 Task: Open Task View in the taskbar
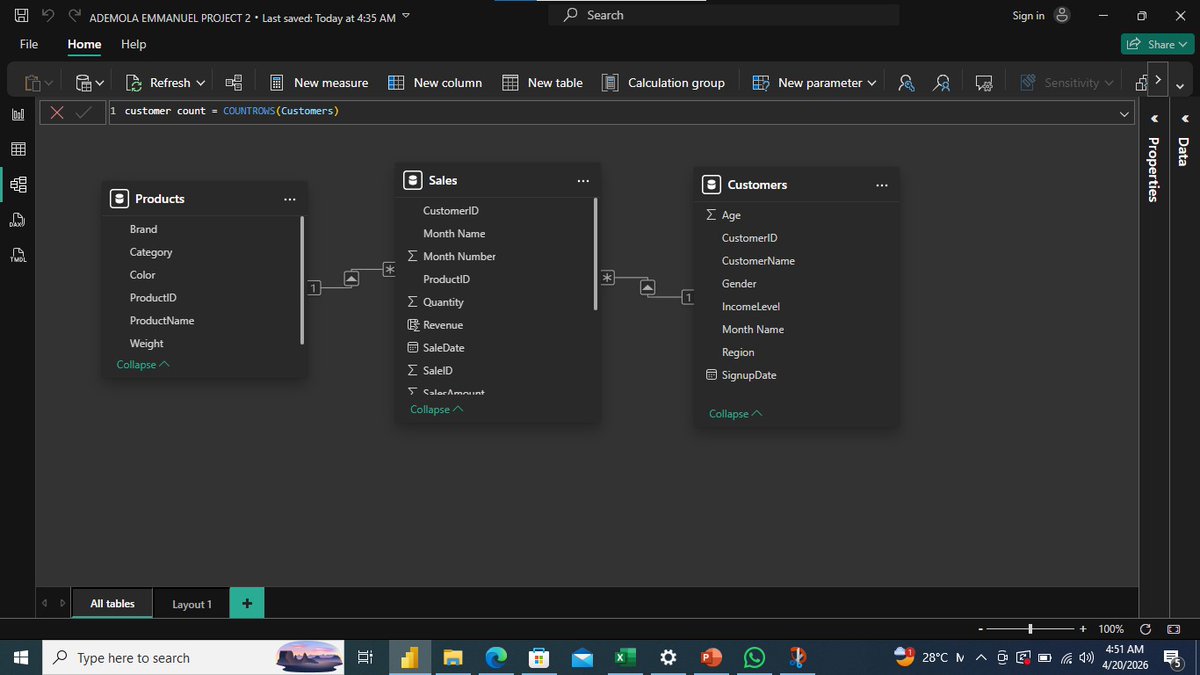364,657
